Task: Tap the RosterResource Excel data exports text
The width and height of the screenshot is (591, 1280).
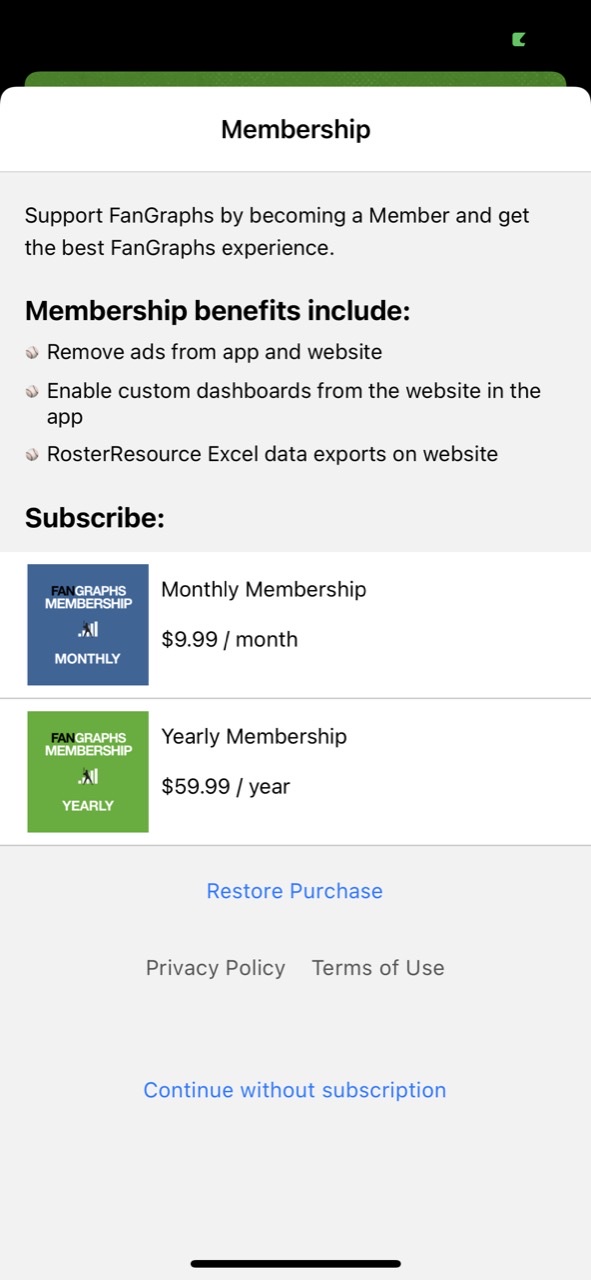Action: [x=272, y=454]
